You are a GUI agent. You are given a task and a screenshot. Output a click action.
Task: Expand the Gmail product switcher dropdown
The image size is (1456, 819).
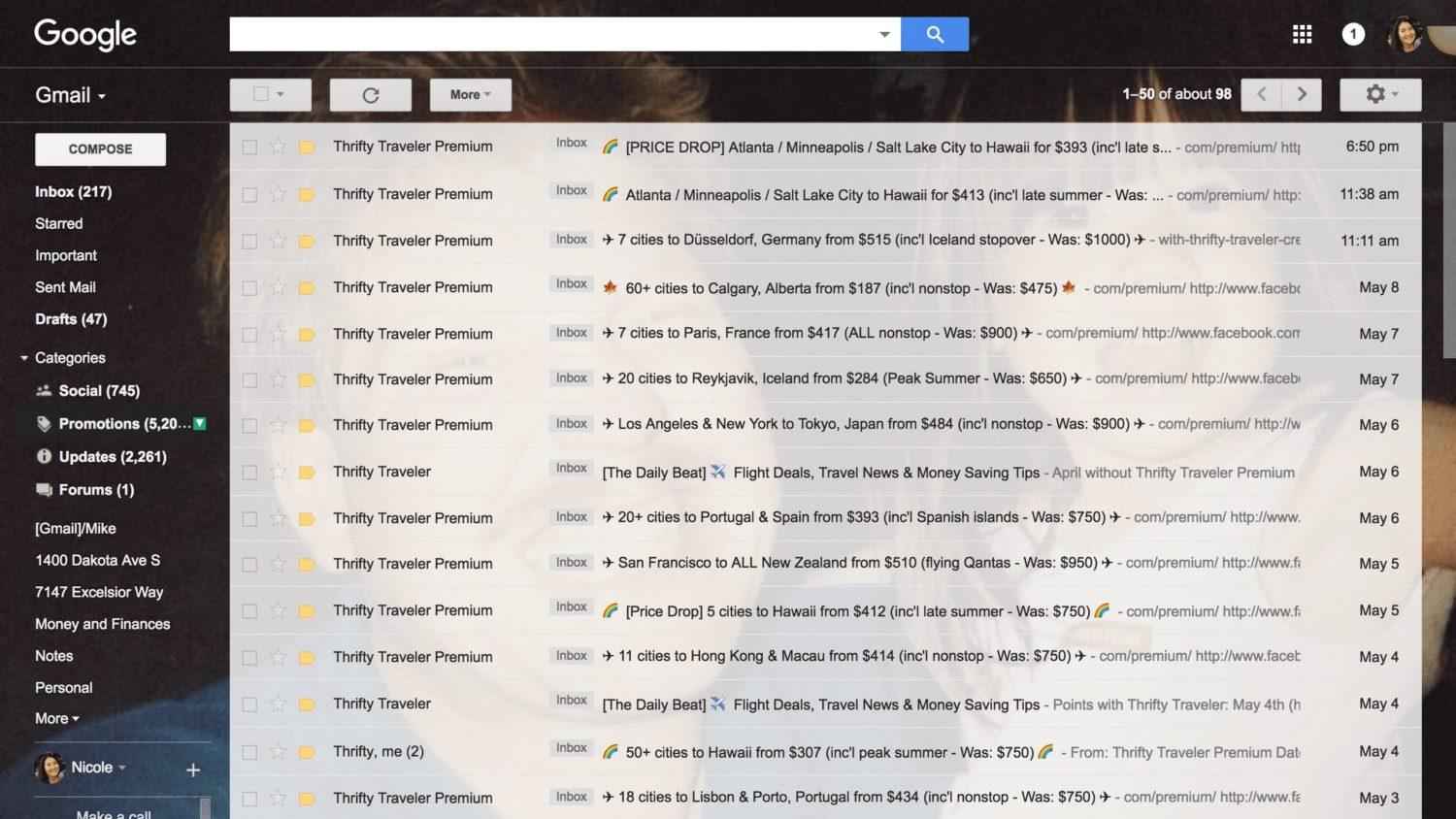(x=71, y=95)
